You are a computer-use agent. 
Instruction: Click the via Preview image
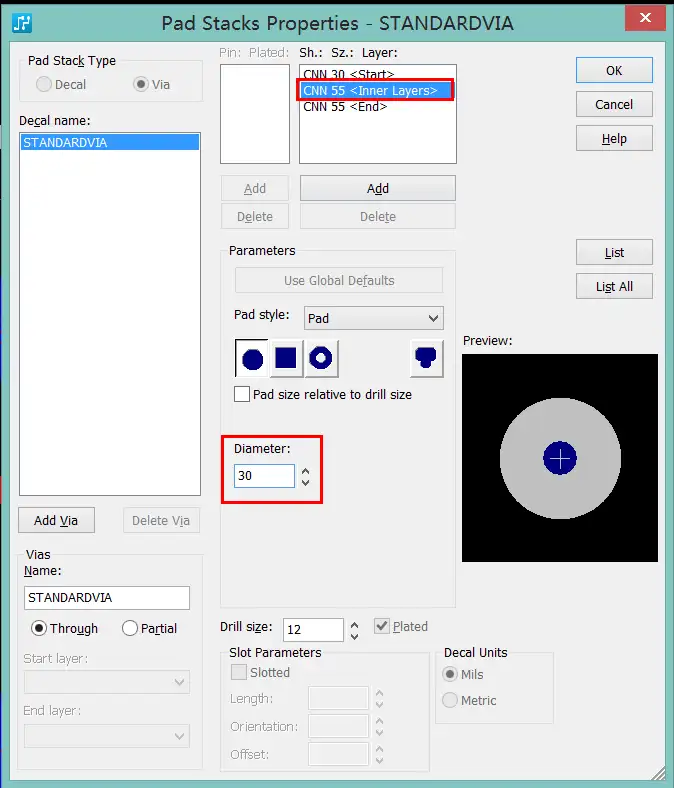click(560, 458)
